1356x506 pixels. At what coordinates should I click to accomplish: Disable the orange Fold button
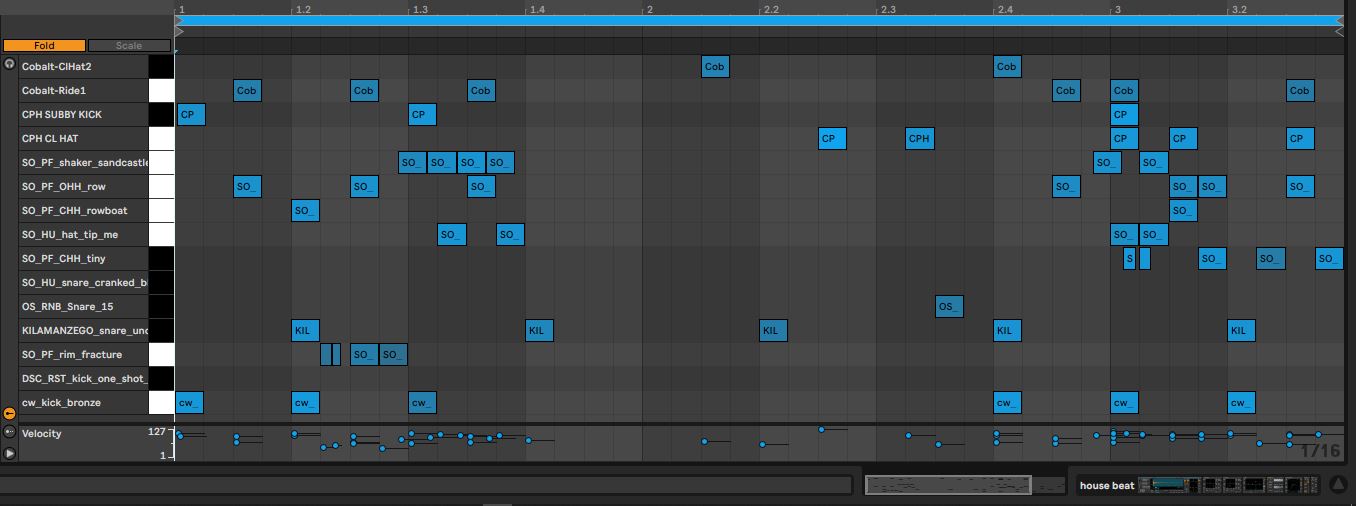click(44, 46)
